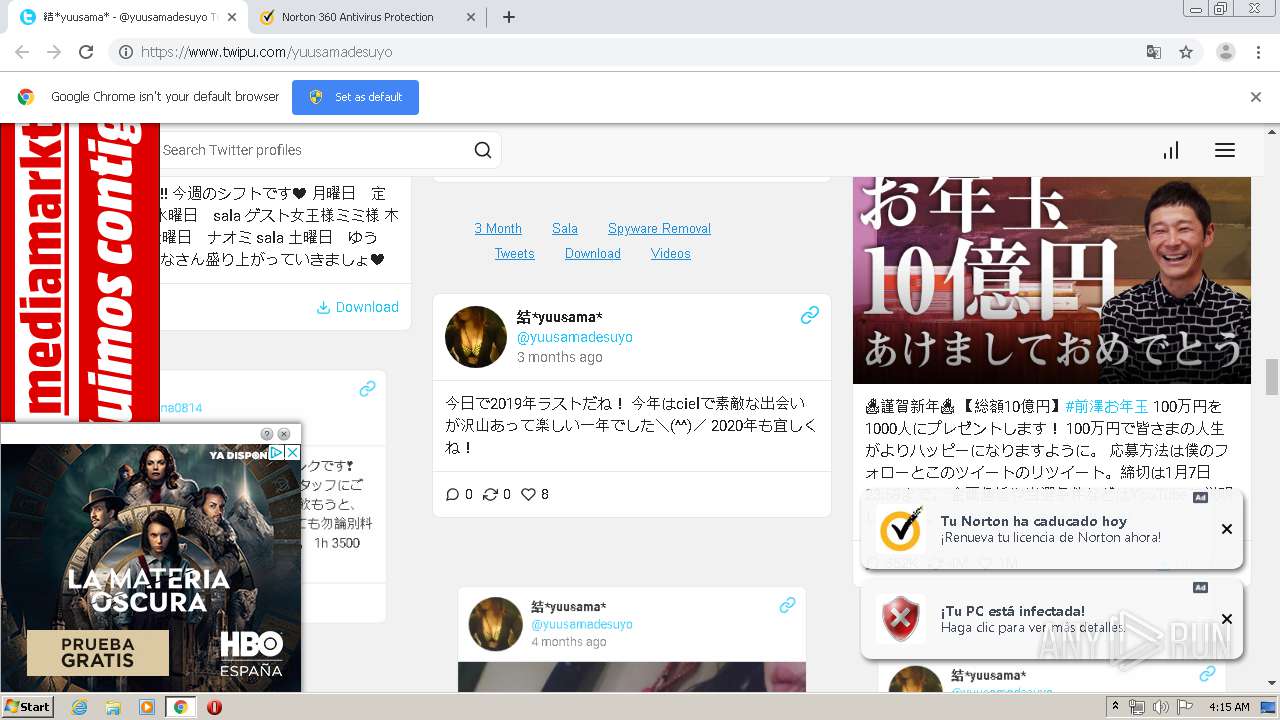
Task: Click the help question icon above the HBO ad
Action: coord(267,434)
